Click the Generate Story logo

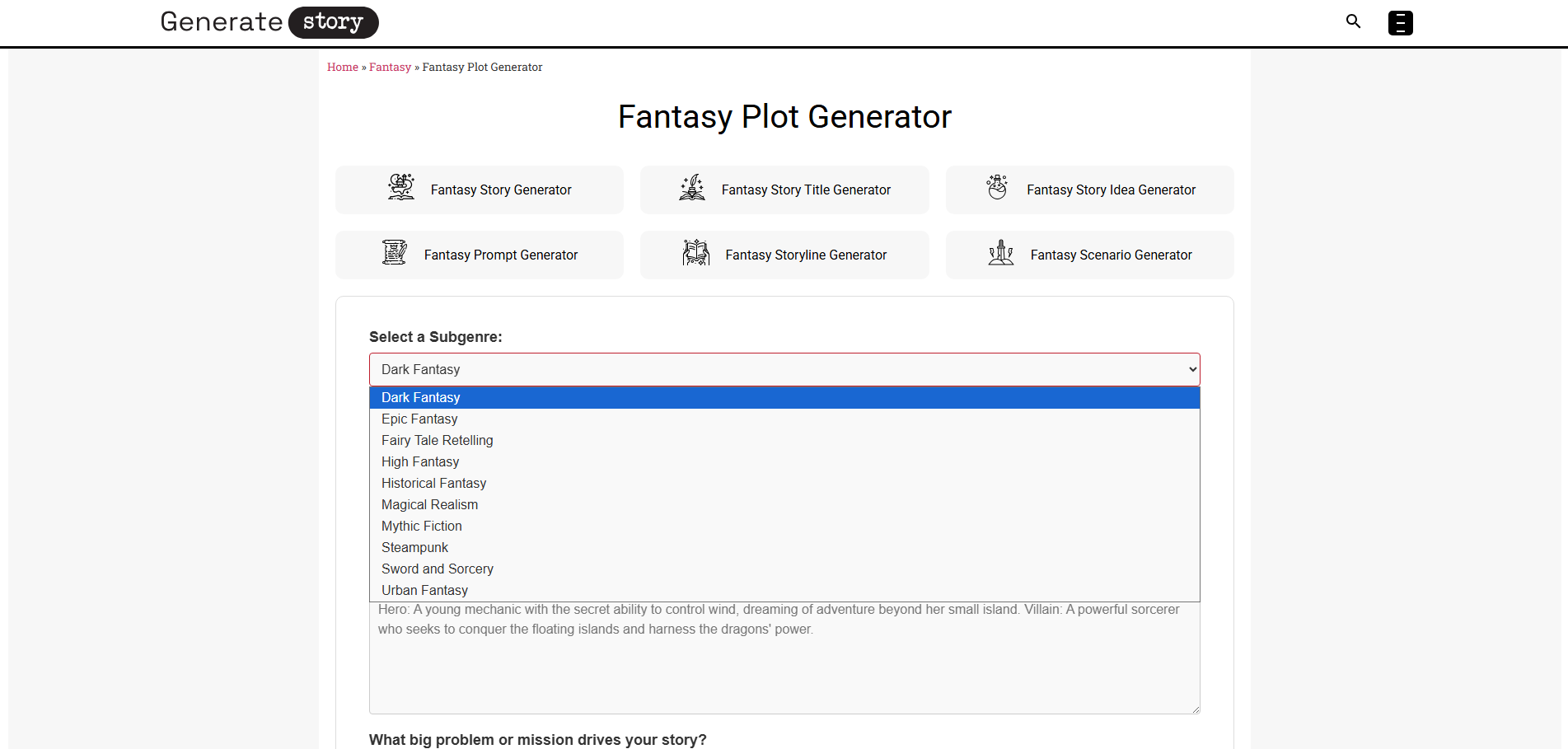coord(269,22)
